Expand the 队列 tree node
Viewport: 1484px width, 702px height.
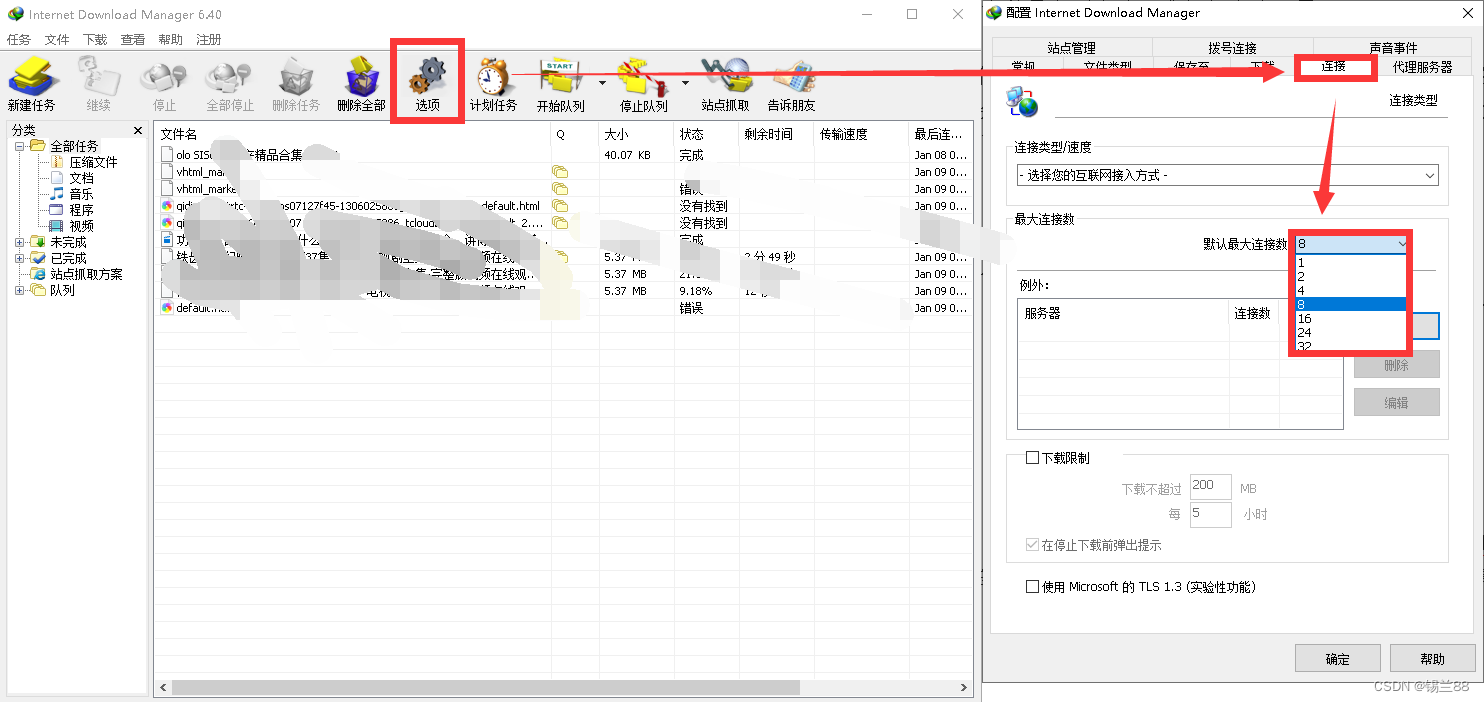pyautogui.click(x=20, y=290)
